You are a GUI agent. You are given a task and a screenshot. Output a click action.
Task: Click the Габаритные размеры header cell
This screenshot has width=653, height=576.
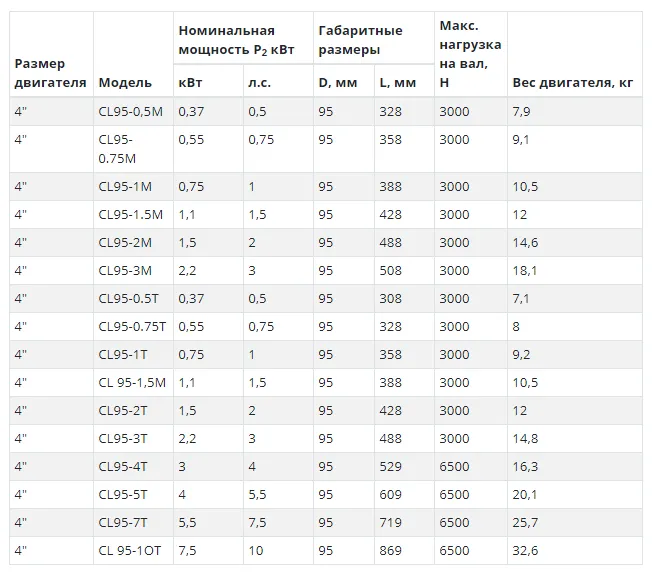374,38
